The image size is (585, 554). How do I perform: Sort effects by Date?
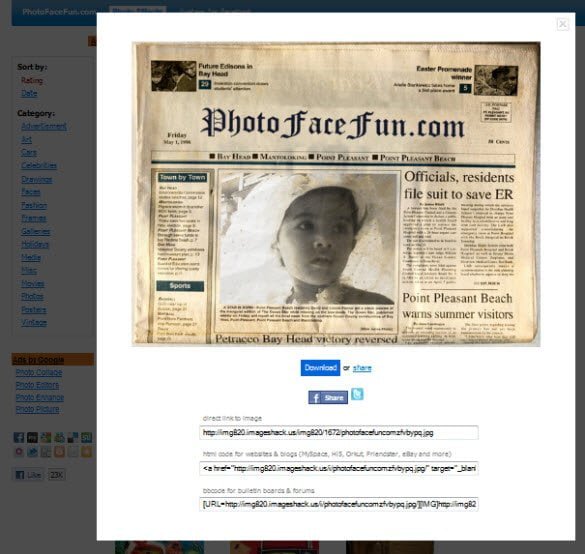29,93
